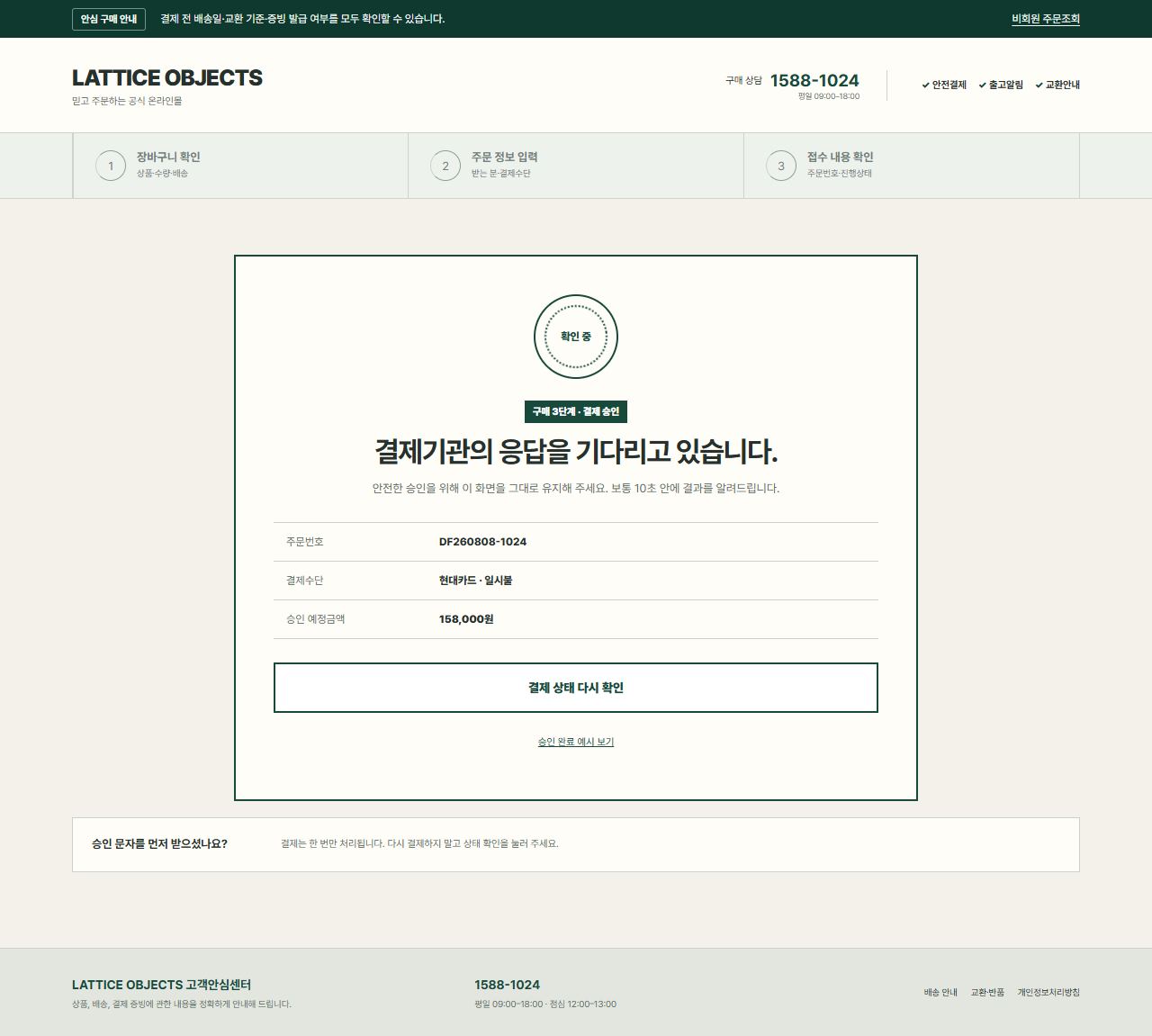Open 개인정보처리방침 footer link
1152x1036 pixels.
pyautogui.click(x=1048, y=992)
